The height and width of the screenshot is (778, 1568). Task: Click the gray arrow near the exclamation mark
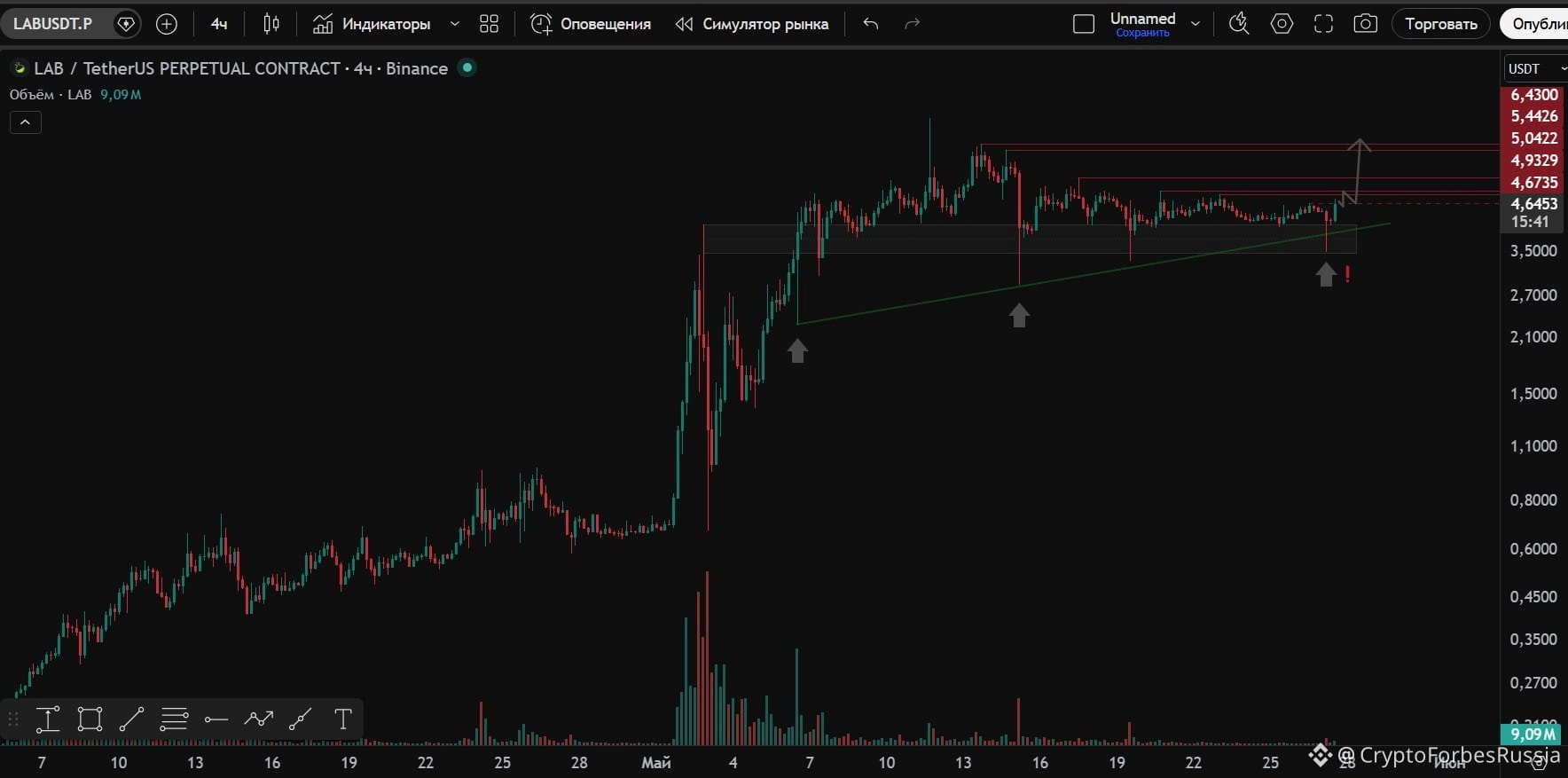[1326, 275]
